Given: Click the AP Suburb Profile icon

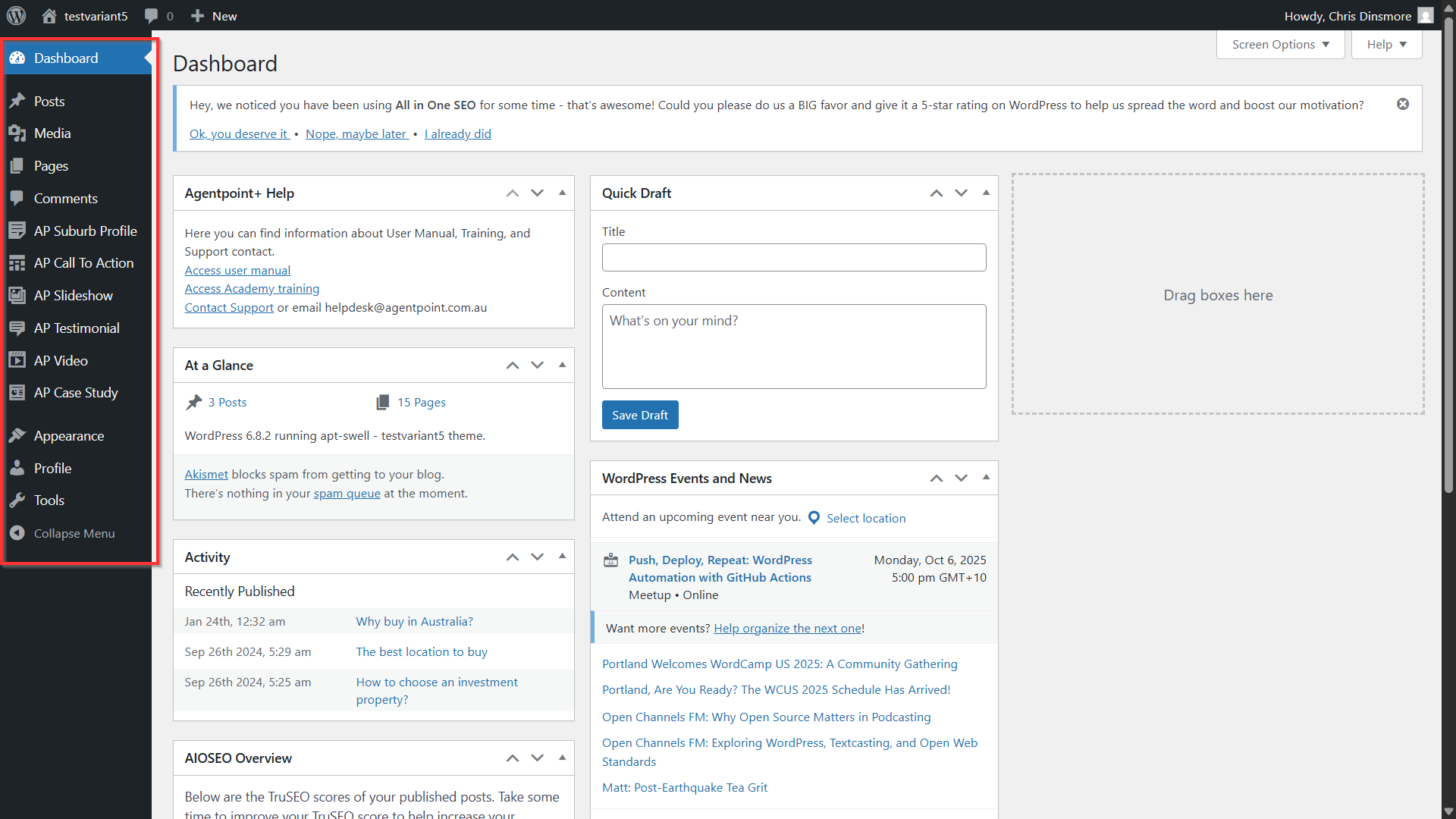Looking at the screenshot, I should coord(17,231).
